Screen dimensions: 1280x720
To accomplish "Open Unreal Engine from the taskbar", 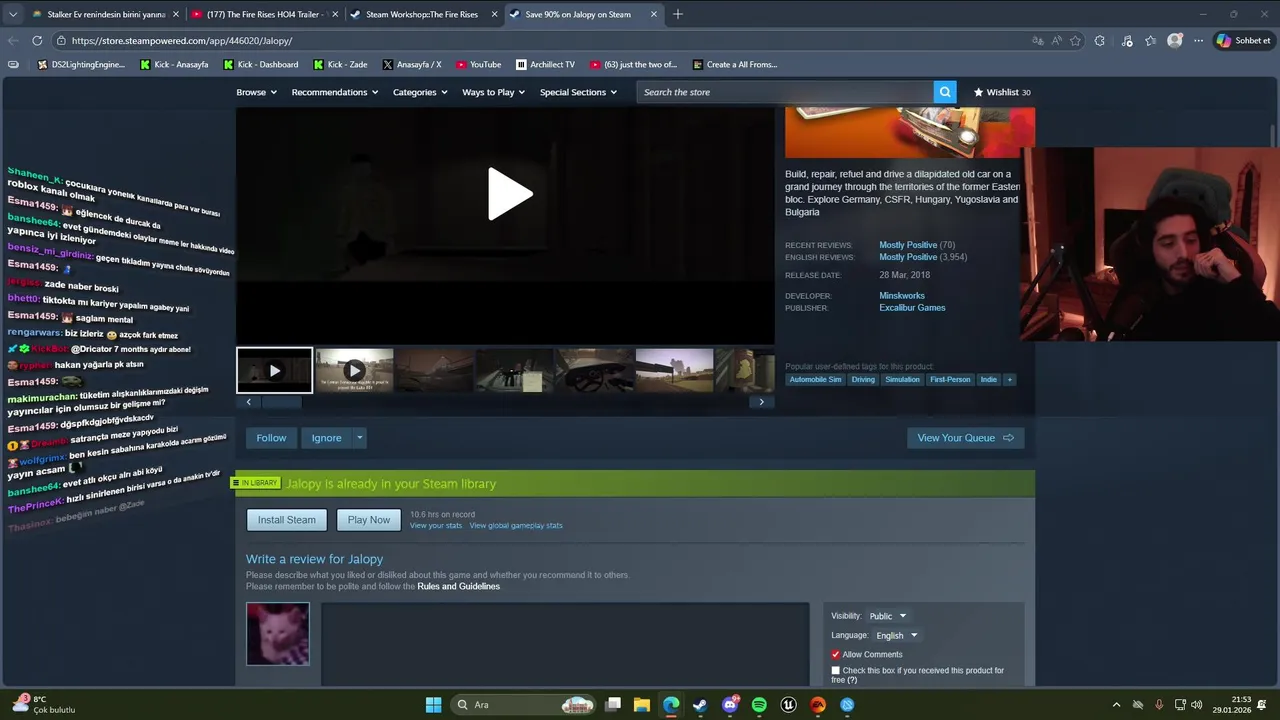I will pos(789,705).
